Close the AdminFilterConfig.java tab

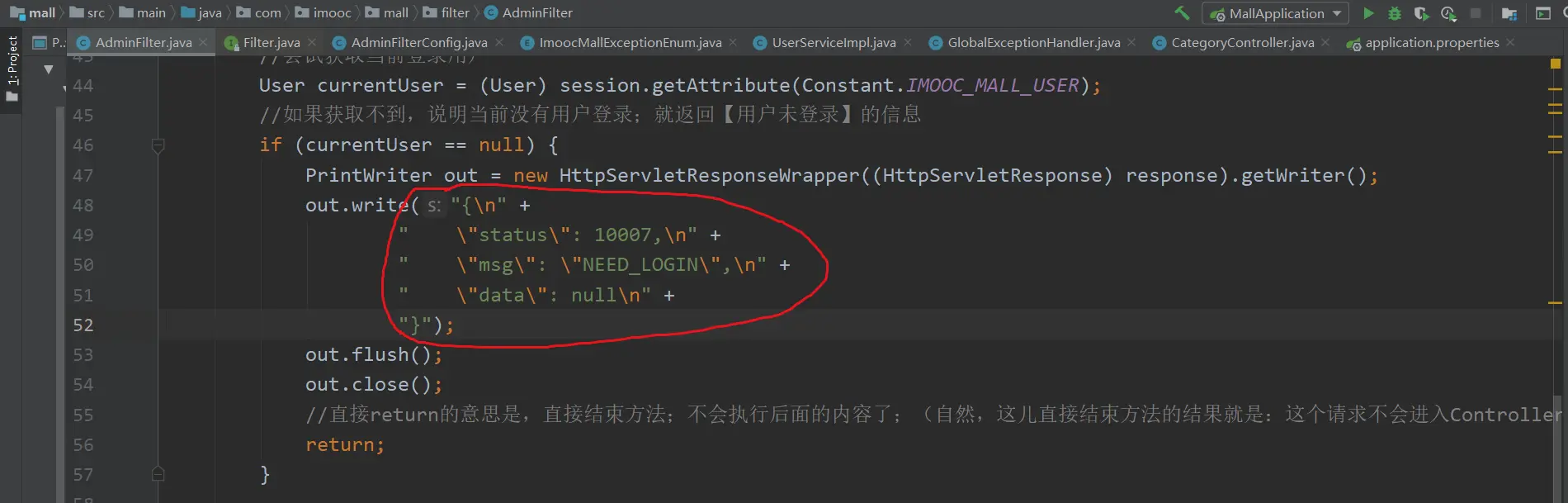(x=499, y=42)
